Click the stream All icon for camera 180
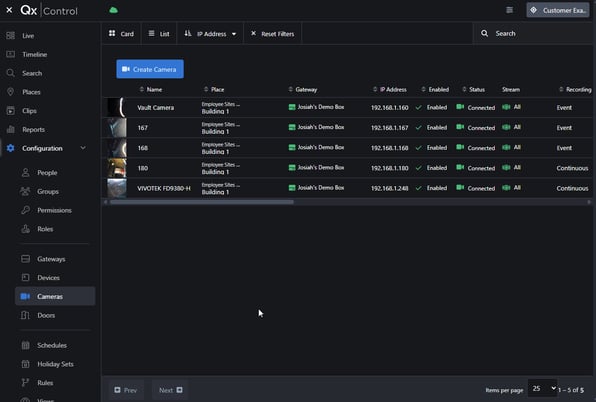Image resolution: width=596 pixels, height=402 pixels. 506,167
